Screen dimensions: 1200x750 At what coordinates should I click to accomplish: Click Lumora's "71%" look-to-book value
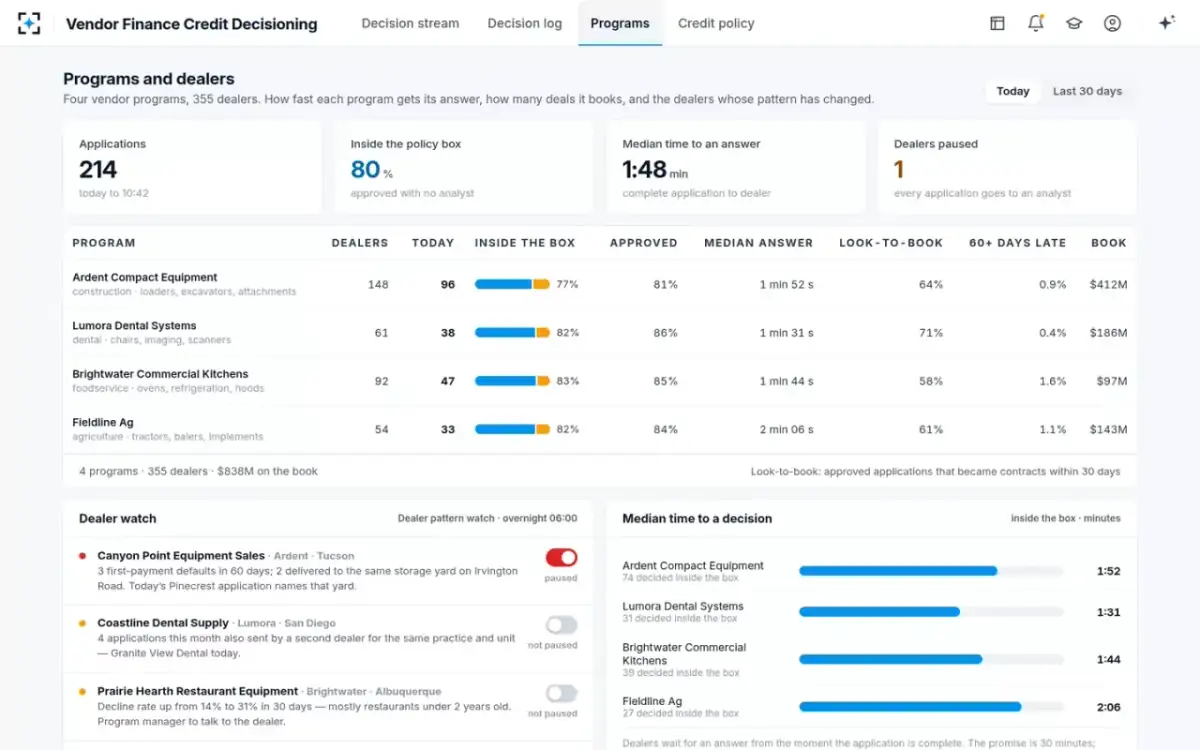click(x=931, y=333)
